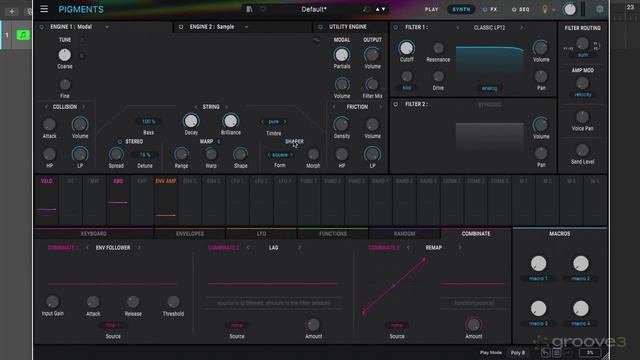The image size is (640, 360).
Task: Click the Brilliance knob
Action: coord(230,121)
